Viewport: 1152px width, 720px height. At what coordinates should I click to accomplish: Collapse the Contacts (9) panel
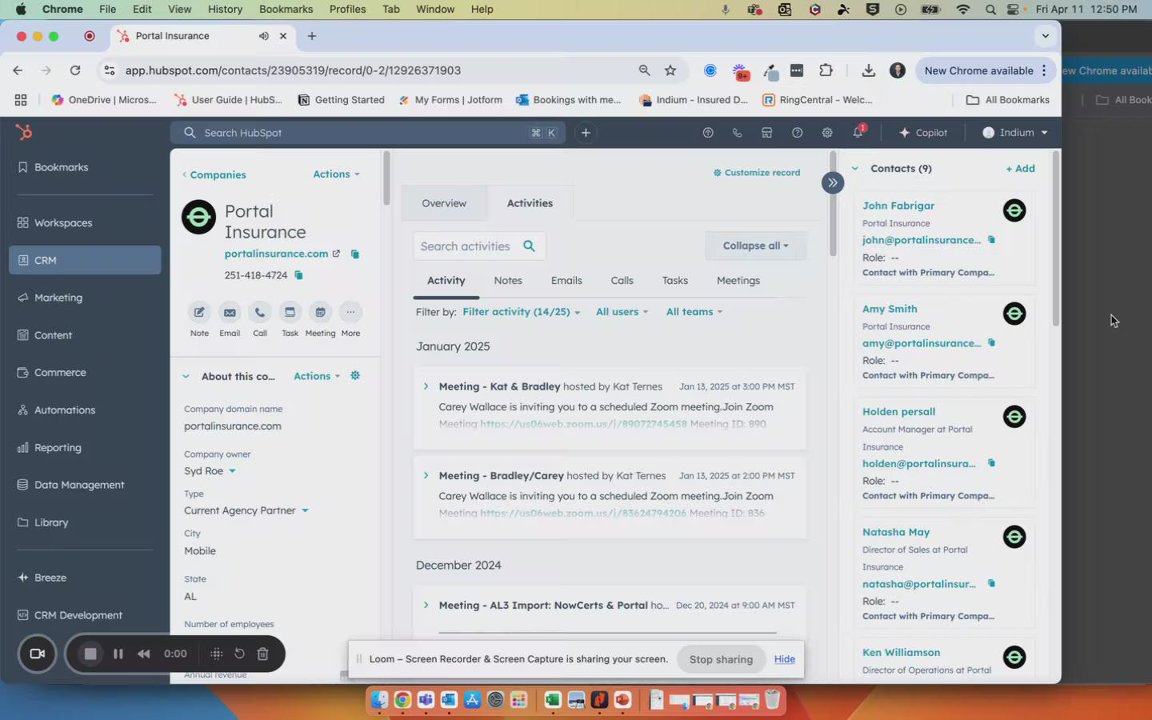(855, 168)
